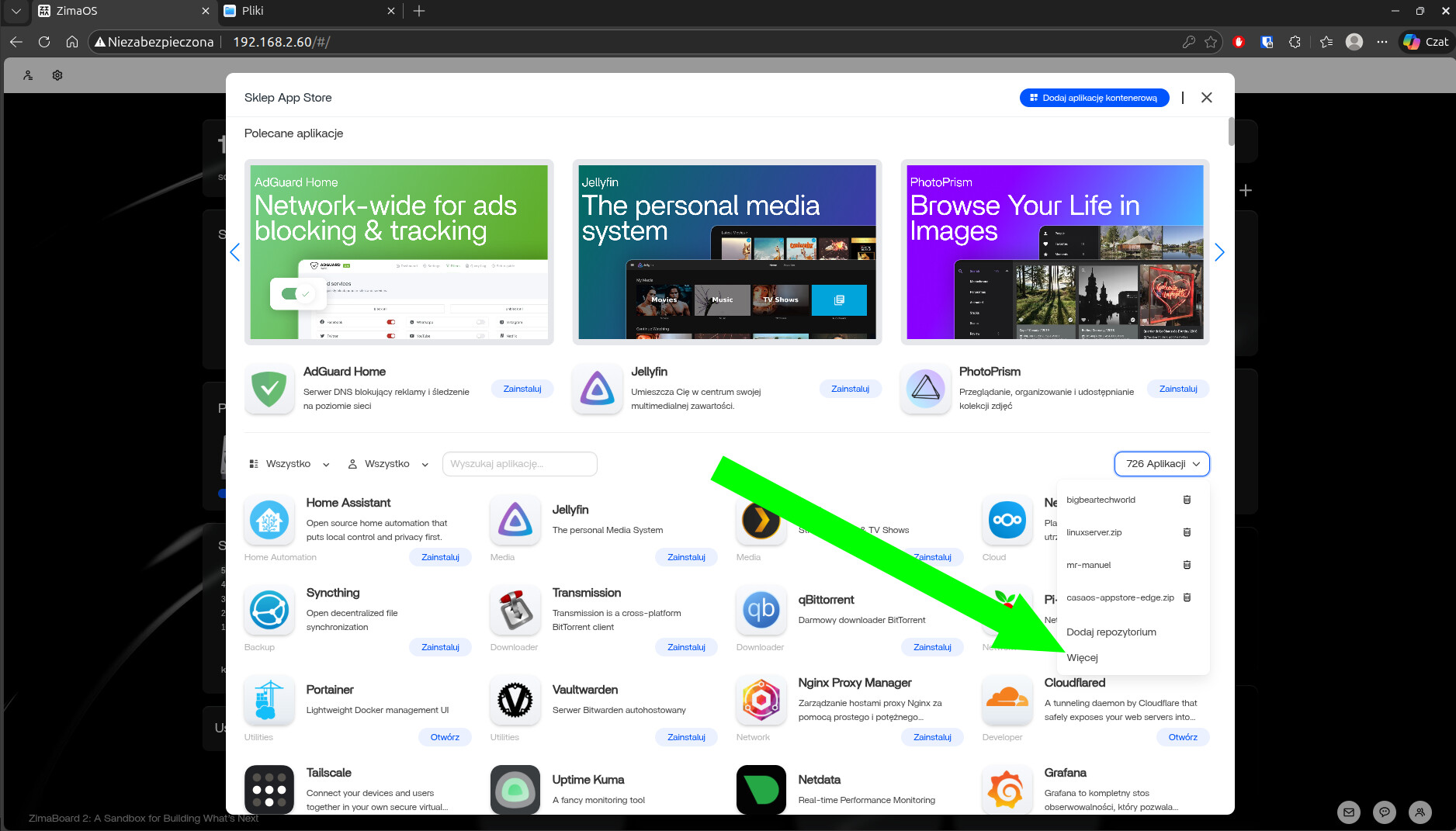Click the qBittorrent app icon
Screen dimensions: 1456x831
(761, 610)
